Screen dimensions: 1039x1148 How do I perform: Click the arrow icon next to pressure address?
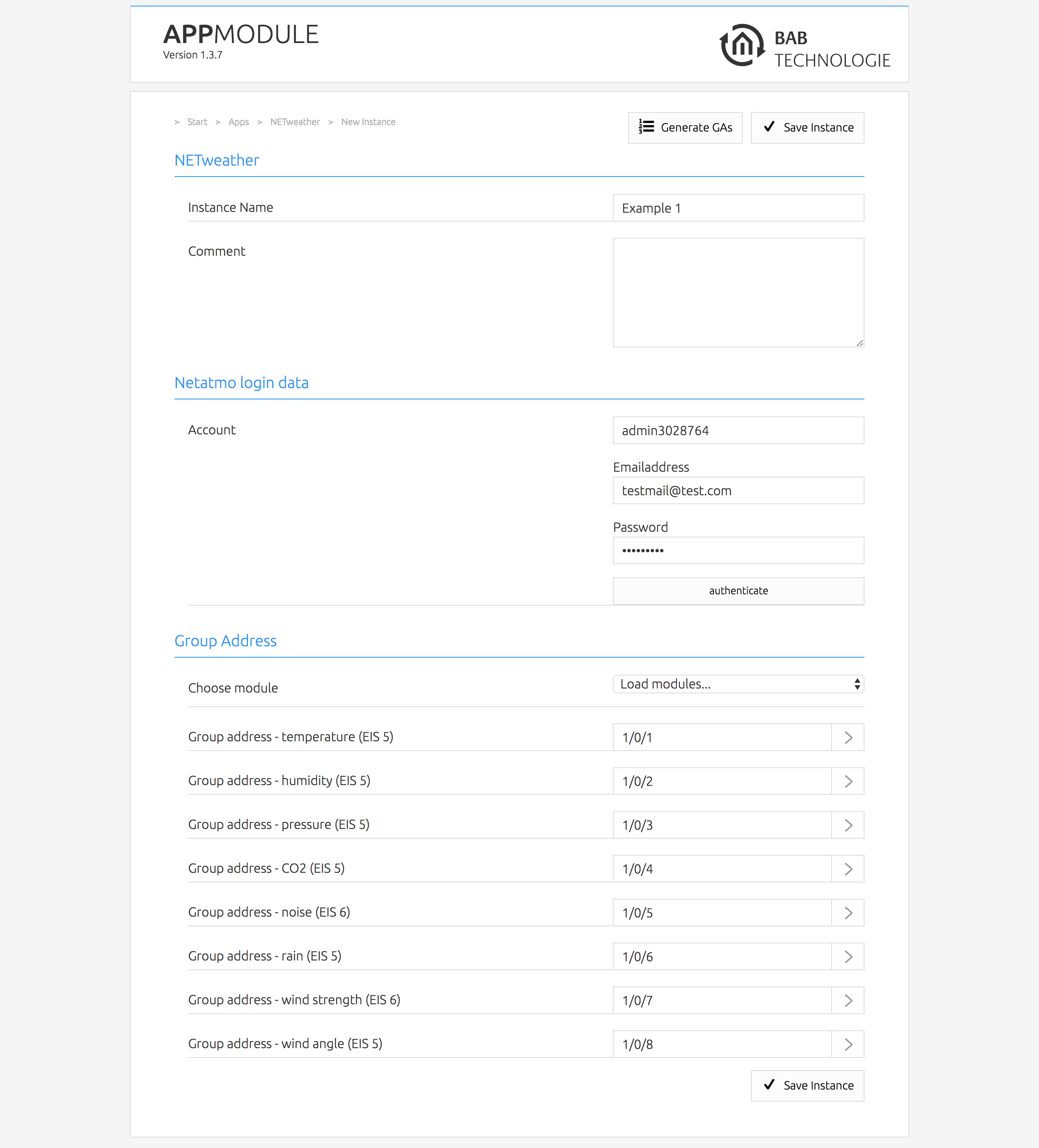pos(848,825)
